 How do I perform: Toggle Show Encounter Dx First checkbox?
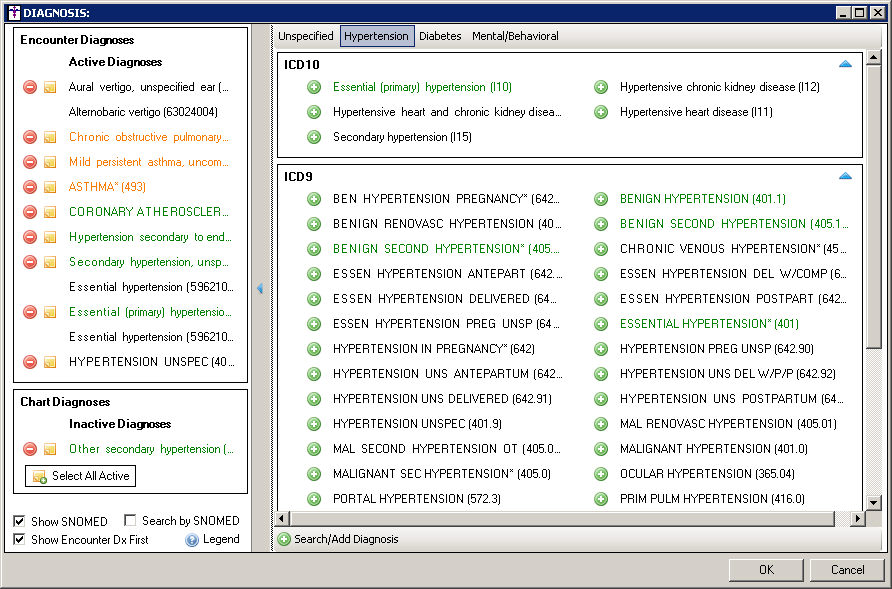pos(21,540)
